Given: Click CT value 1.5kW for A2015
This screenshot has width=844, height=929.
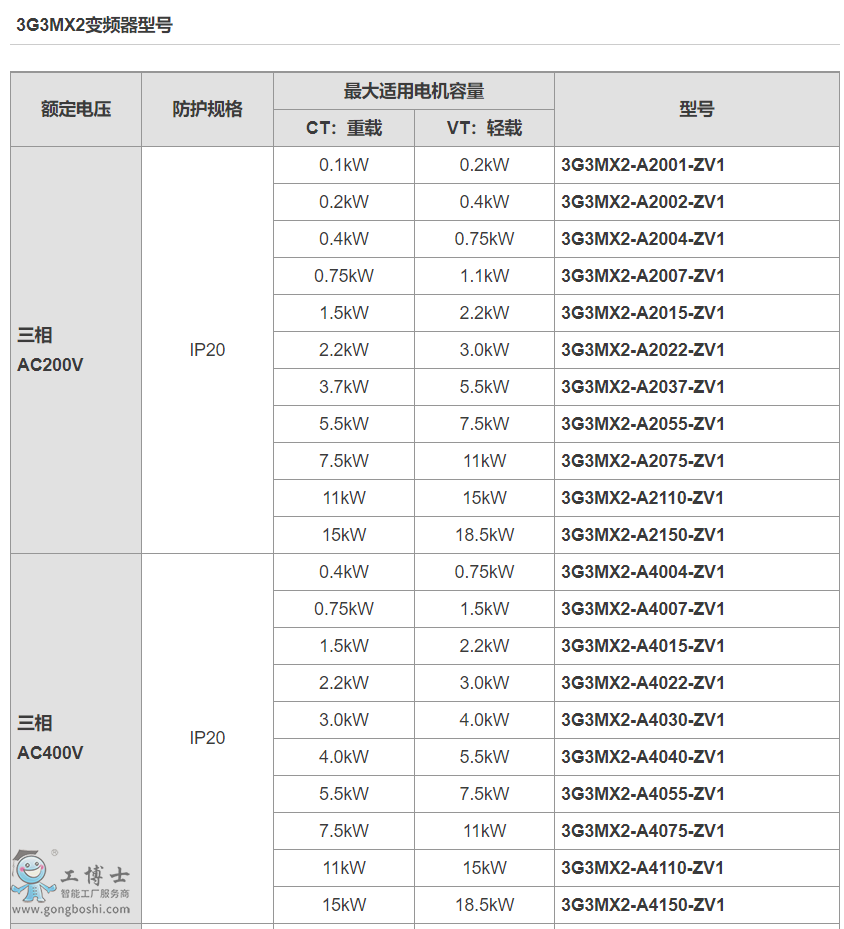Looking at the screenshot, I should click(344, 313).
